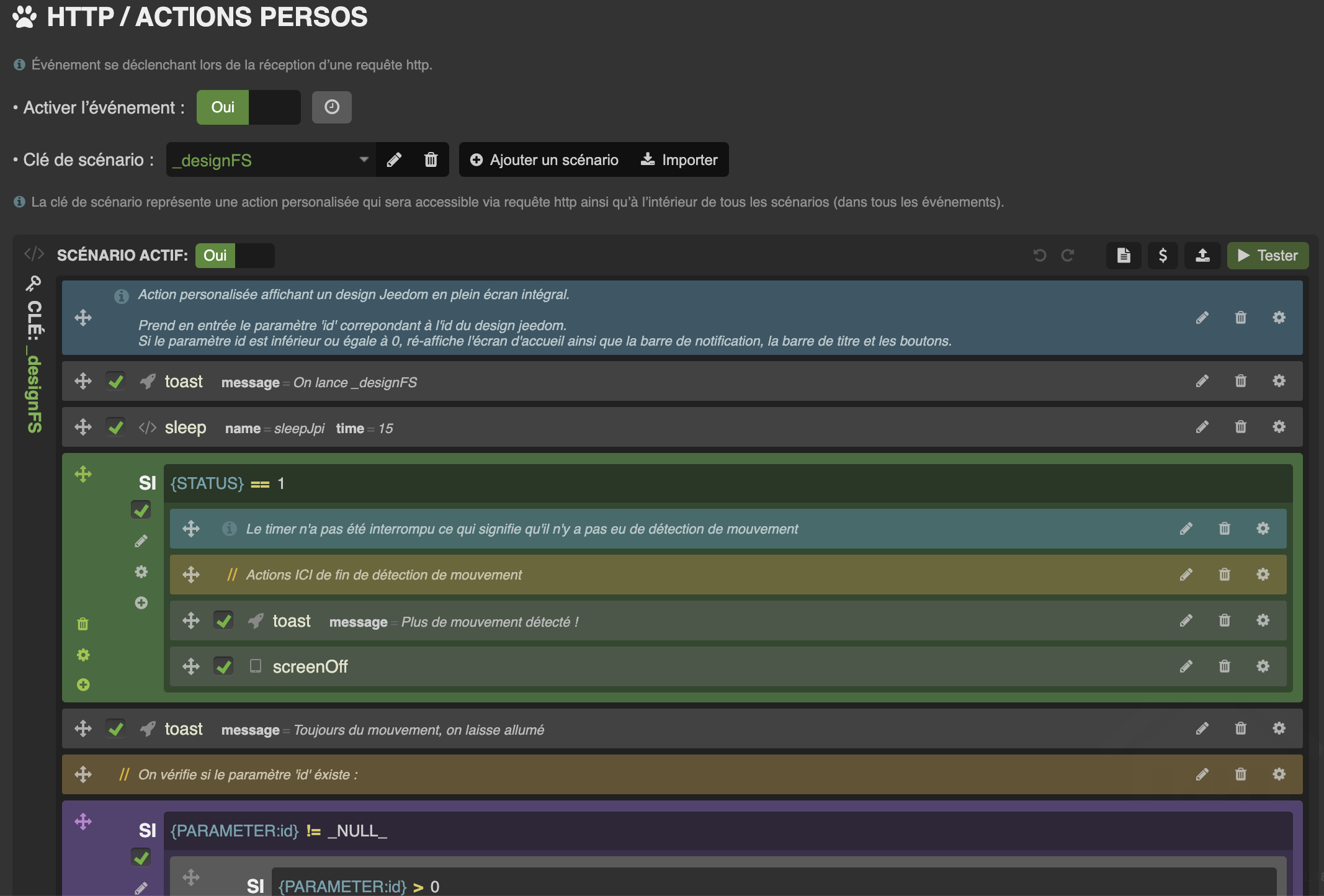The image size is (1324, 896).
Task: Open the code view icon beside SCÉNARIO ACTIF
Action: pos(34,254)
